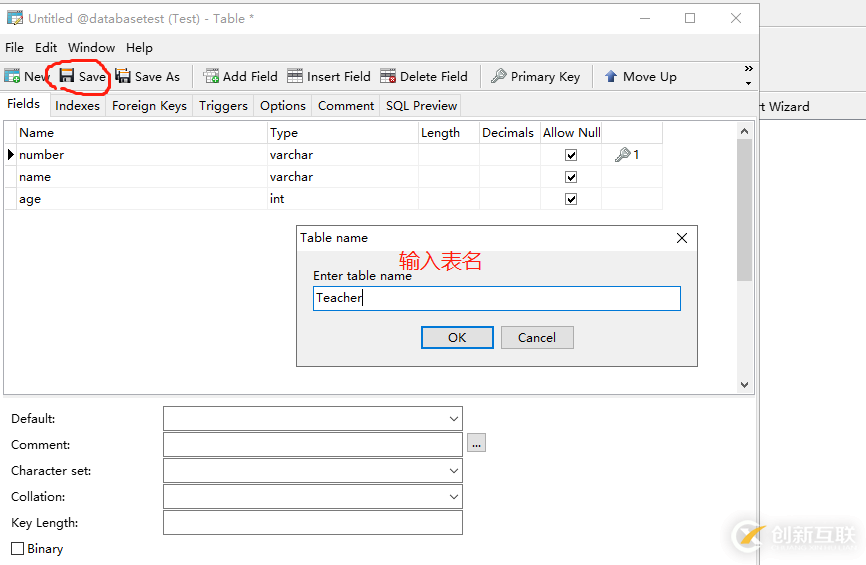This screenshot has height=565, width=866.
Task: Click the Save As toolbar button
Action: click(x=147, y=76)
